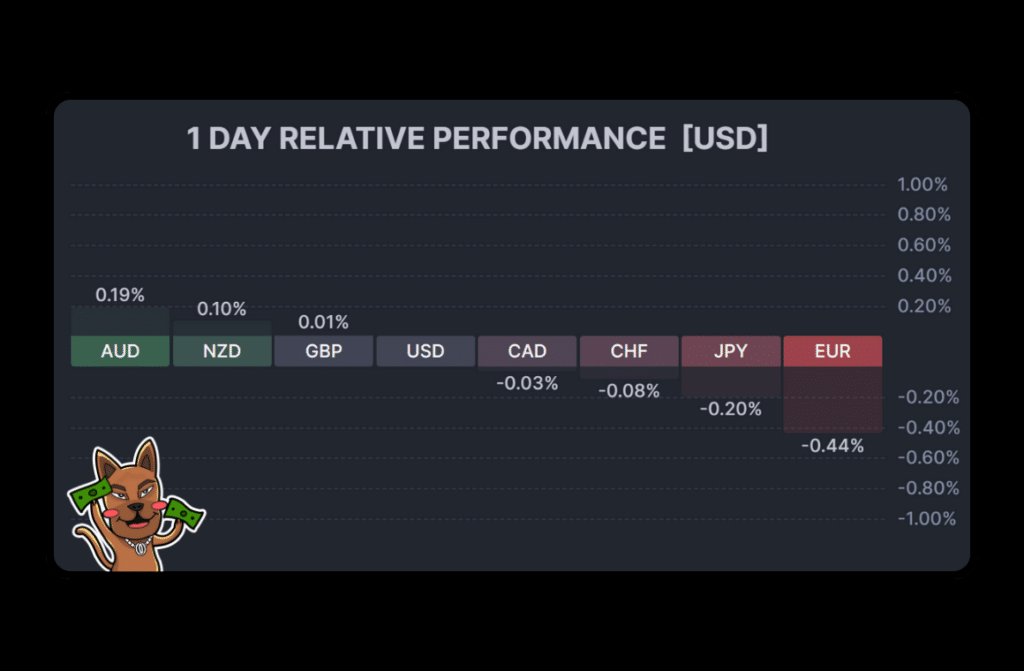Click the -0.03% value below CAD
Image resolution: width=1024 pixels, height=671 pixels.
[527, 382]
